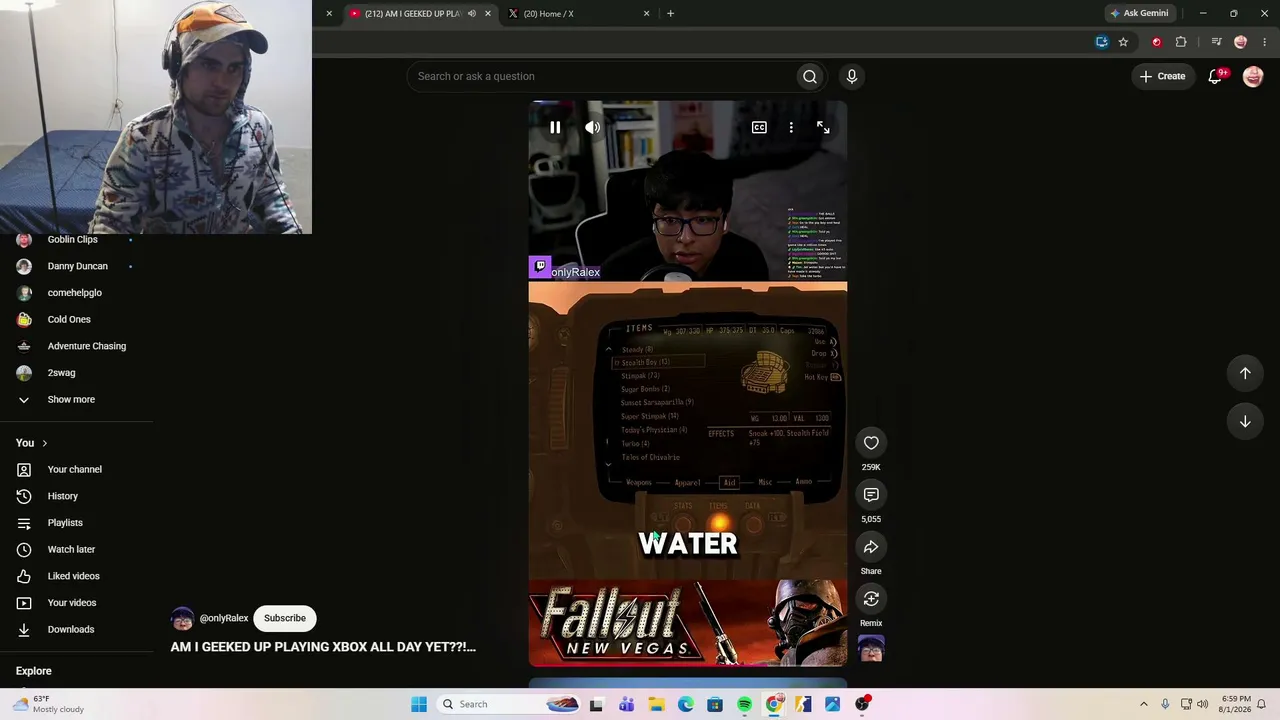Open the comments panel showing 5,055
1280x720 pixels.
pos(871,495)
